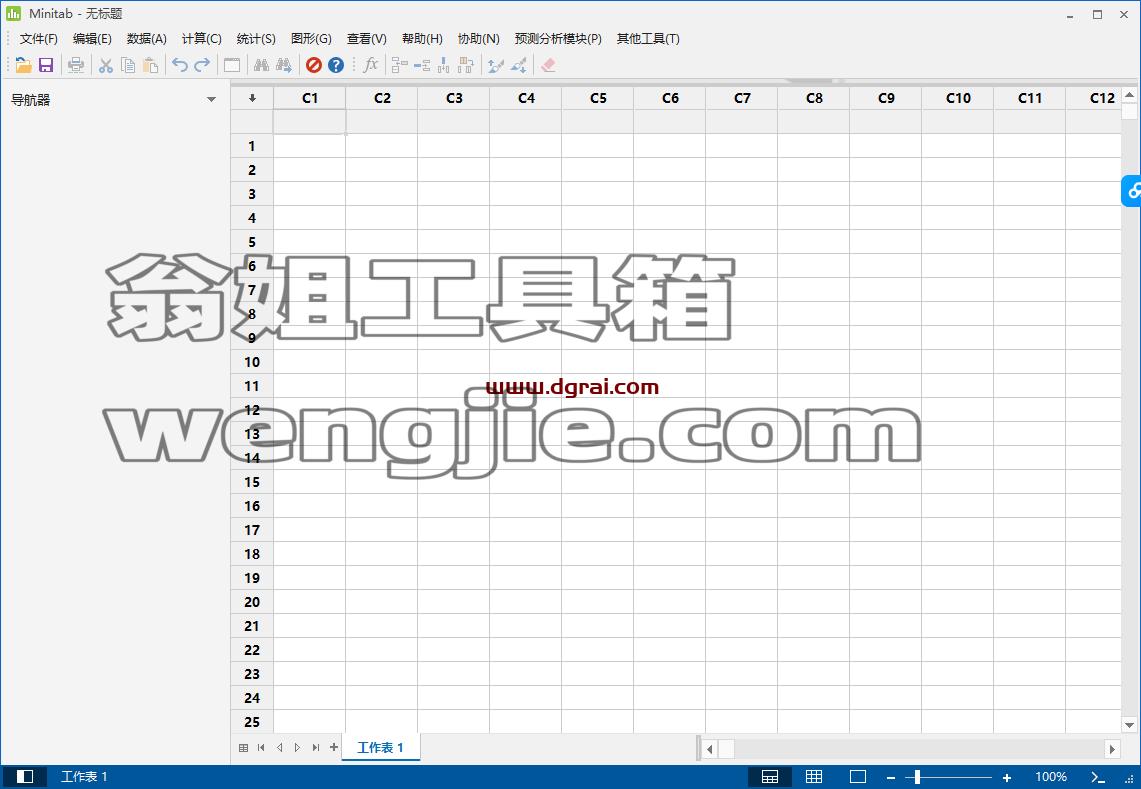Click the fx formula icon
The width and height of the screenshot is (1141, 789).
click(x=370, y=65)
